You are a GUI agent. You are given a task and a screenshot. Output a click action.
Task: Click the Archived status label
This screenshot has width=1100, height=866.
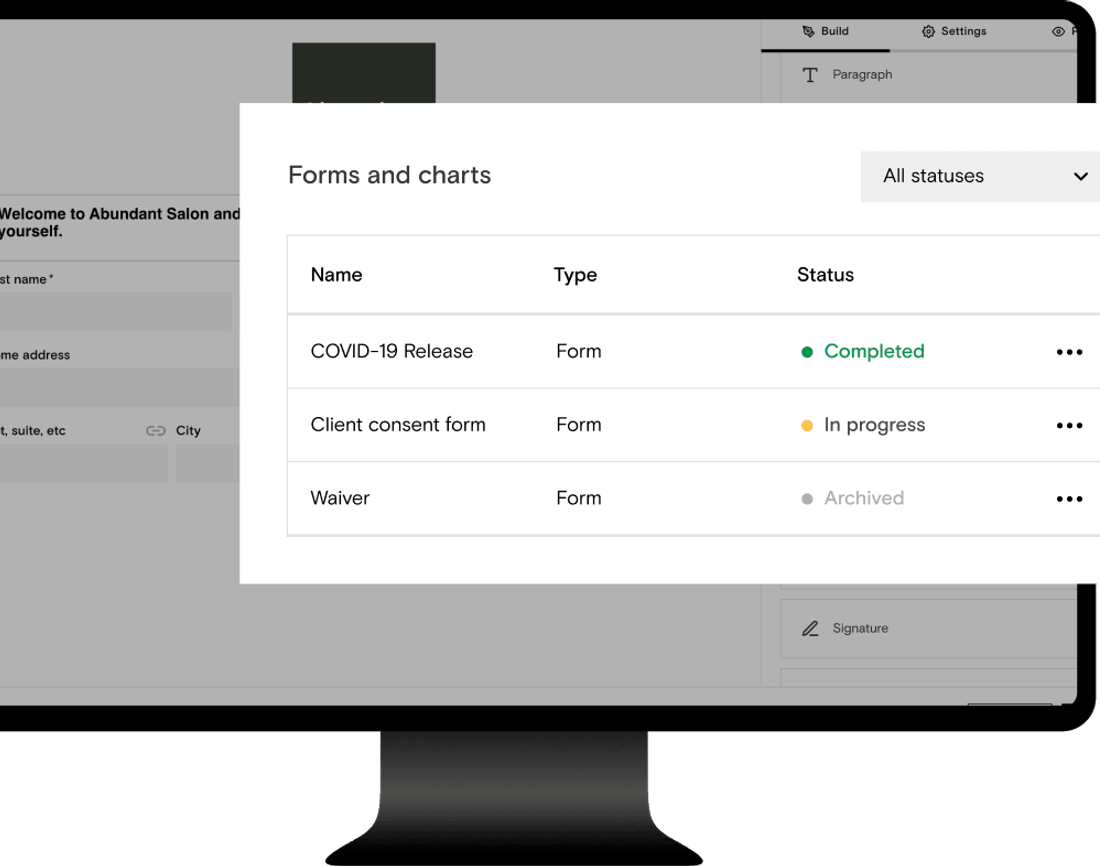click(x=864, y=498)
